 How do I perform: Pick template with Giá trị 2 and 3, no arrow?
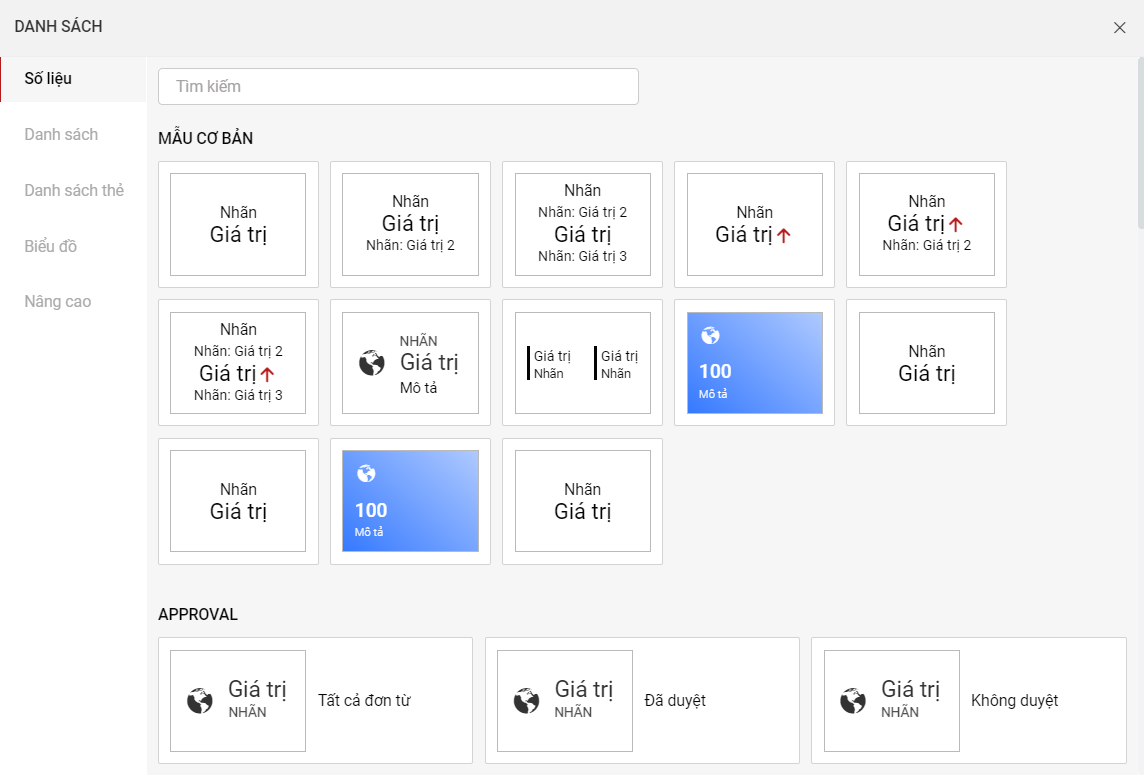tap(582, 224)
